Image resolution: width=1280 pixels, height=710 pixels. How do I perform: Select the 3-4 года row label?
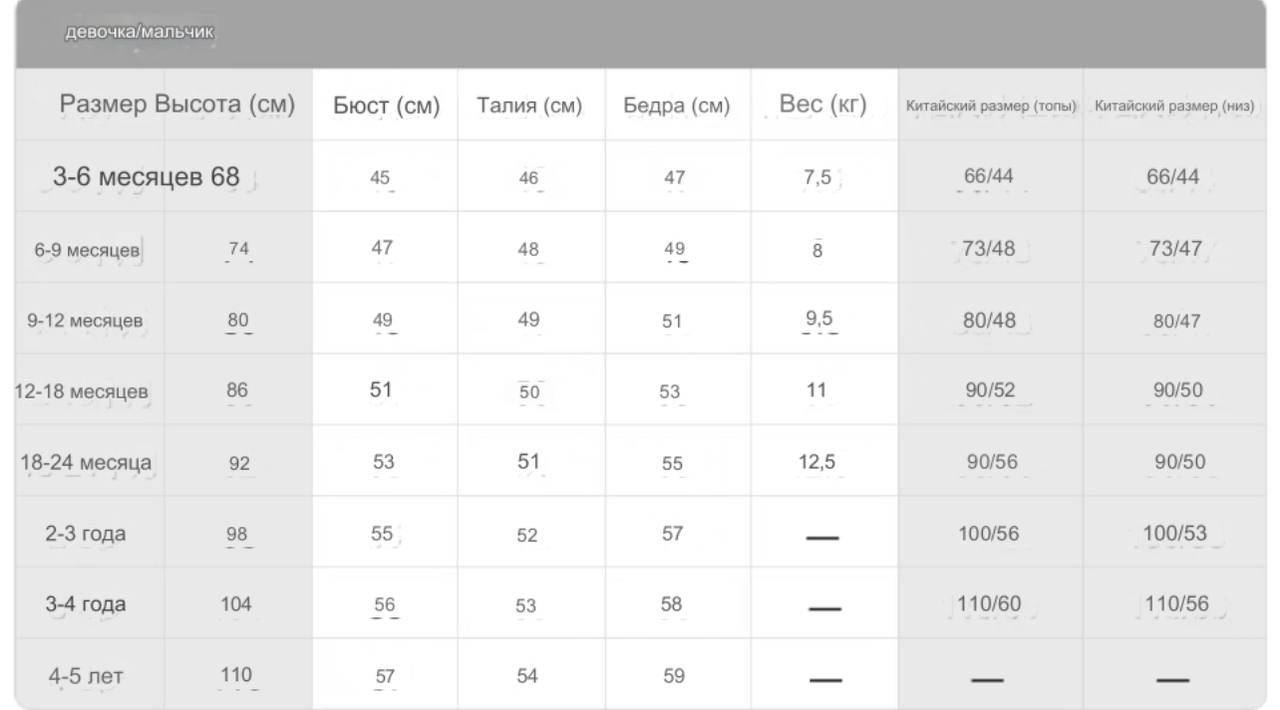point(86,605)
